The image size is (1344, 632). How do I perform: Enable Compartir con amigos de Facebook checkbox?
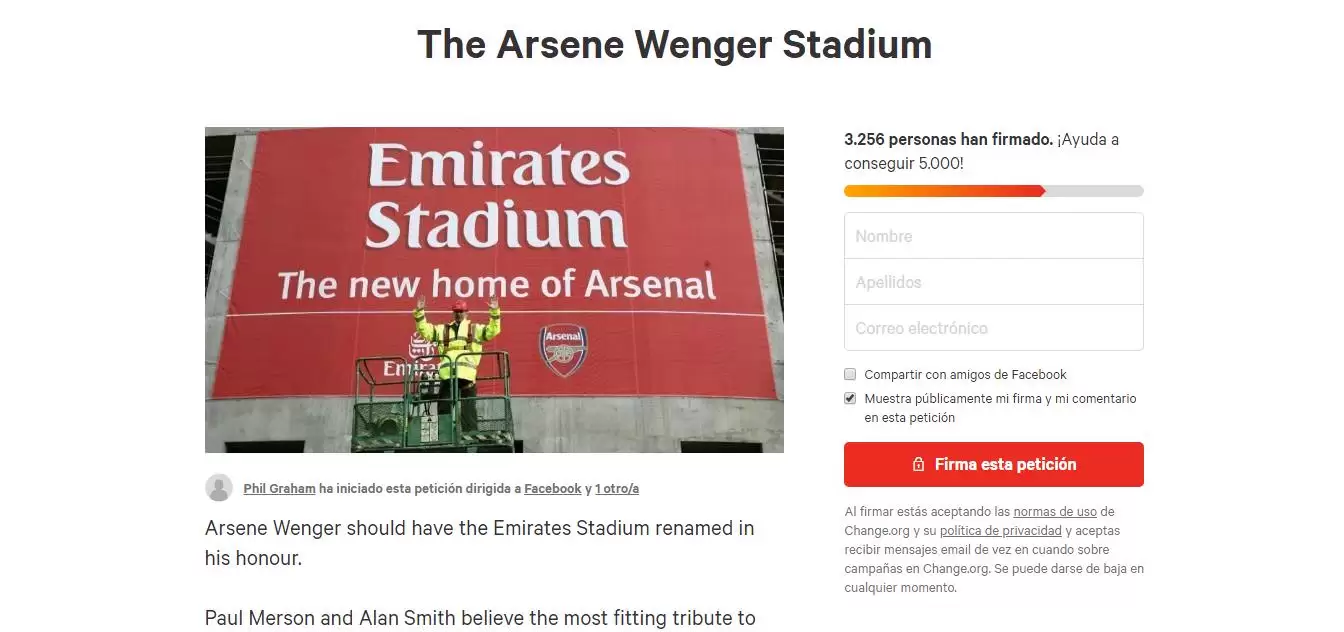850,374
